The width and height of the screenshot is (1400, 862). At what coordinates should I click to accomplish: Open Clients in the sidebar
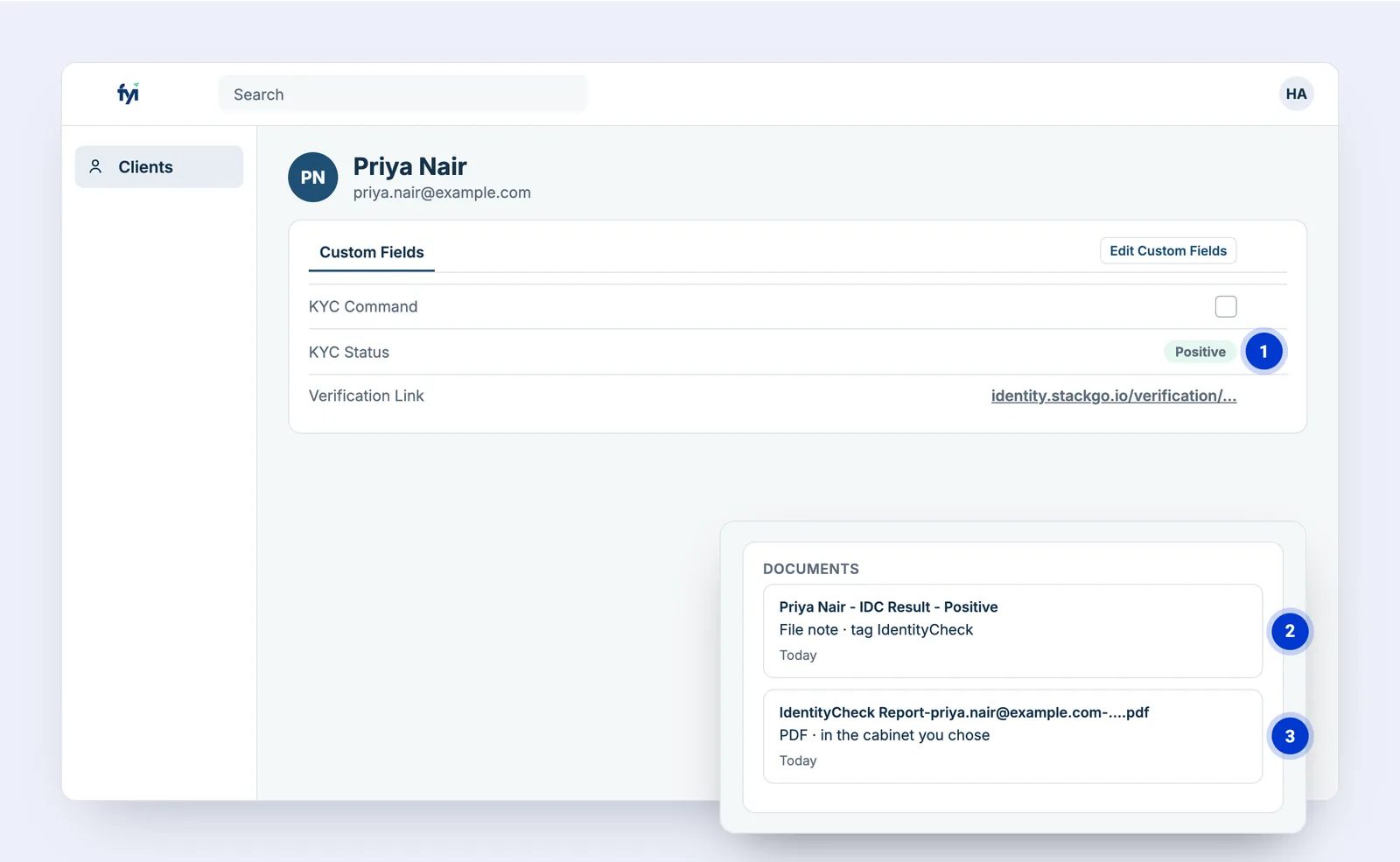coord(159,166)
